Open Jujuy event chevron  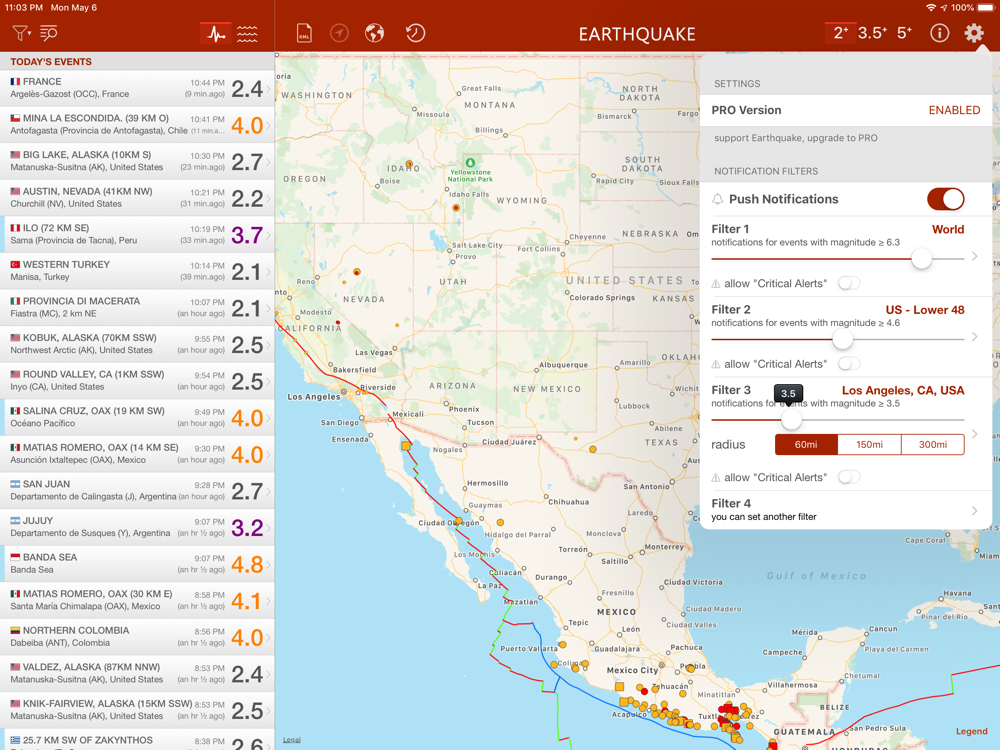268,528
